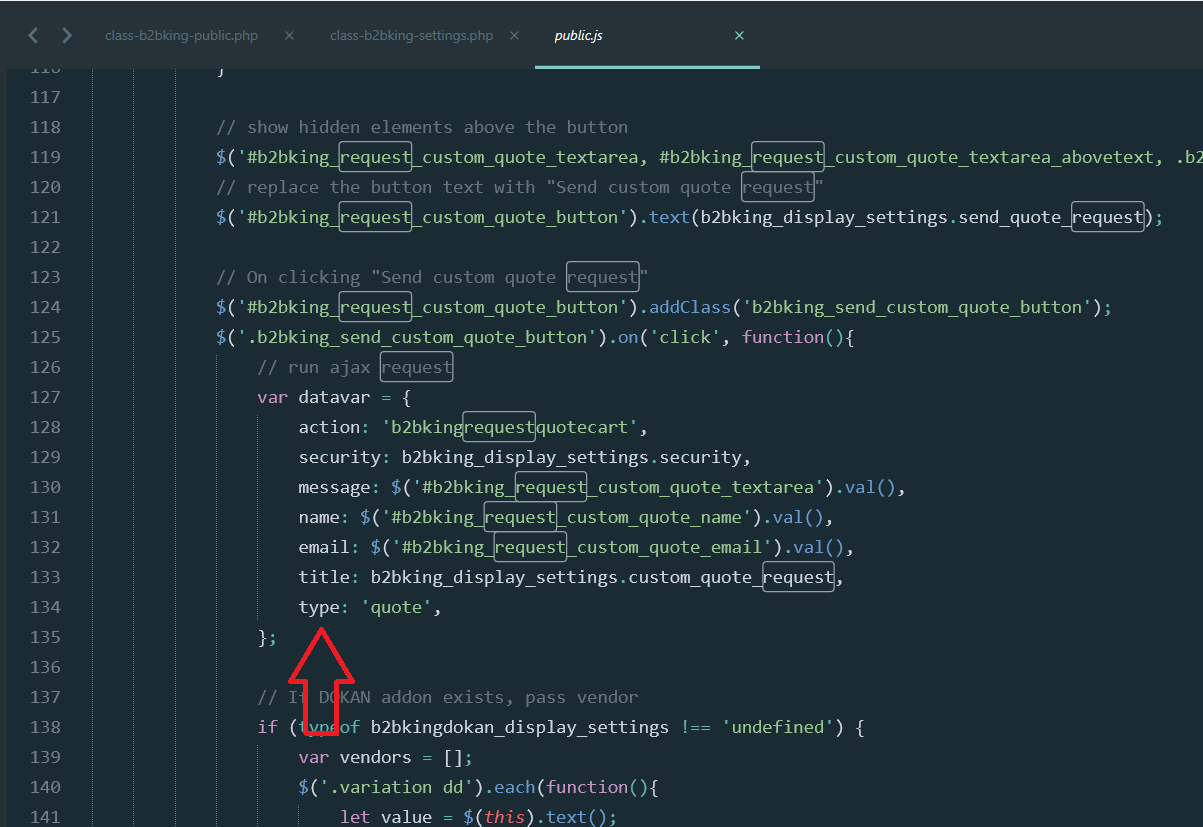1203x827 pixels.
Task: Select the public.js tab
Action: click(578, 36)
